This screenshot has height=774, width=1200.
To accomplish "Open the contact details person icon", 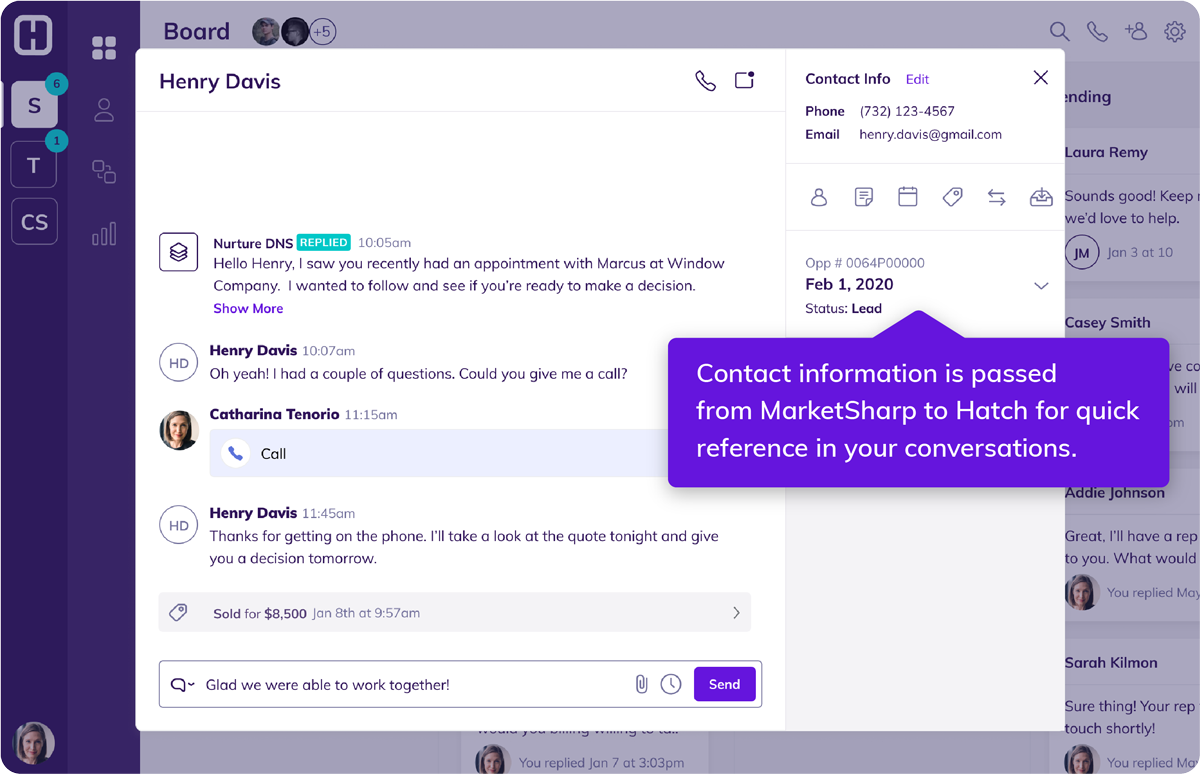I will click(x=819, y=197).
